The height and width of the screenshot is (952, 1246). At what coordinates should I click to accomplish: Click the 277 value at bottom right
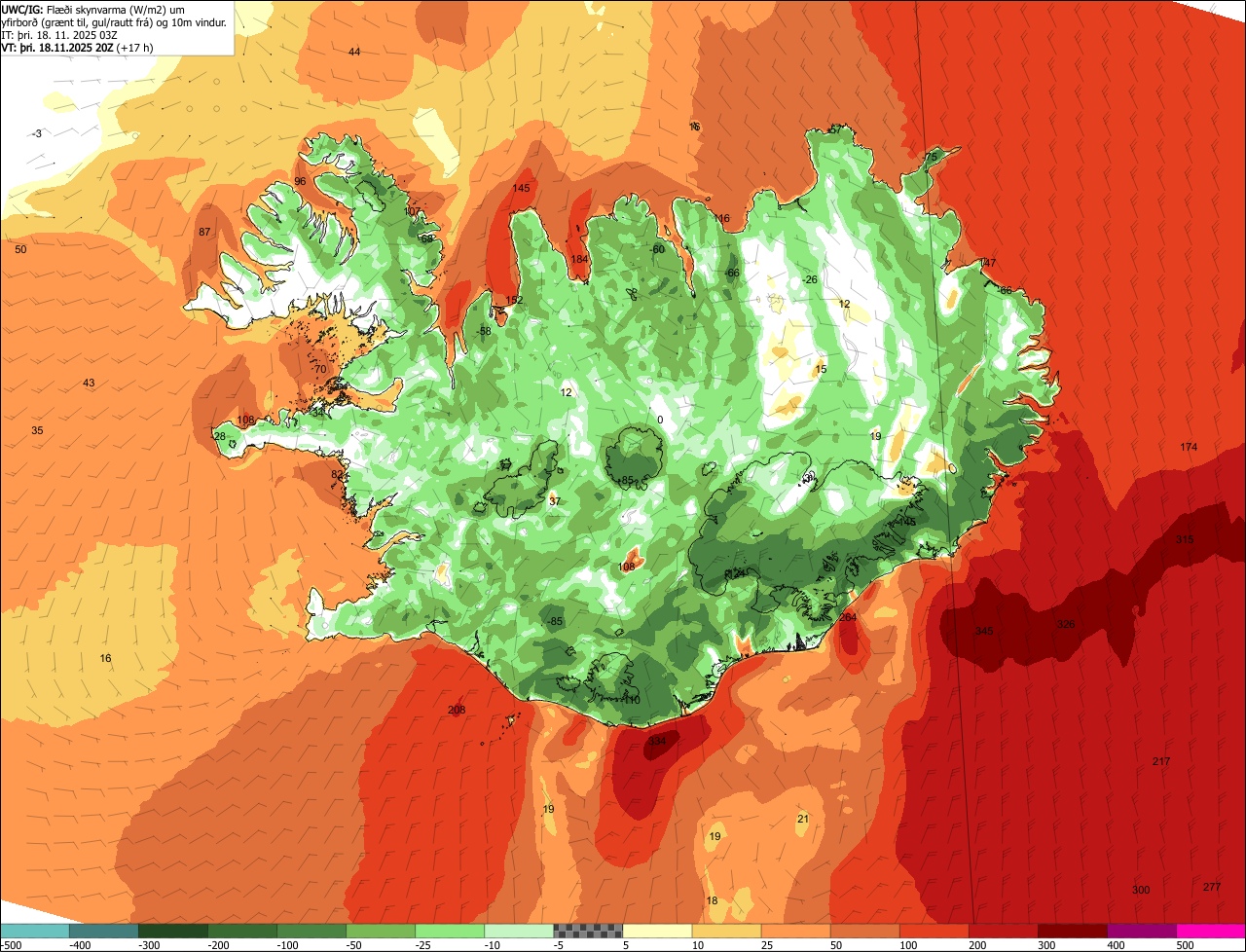coord(1212,887)
